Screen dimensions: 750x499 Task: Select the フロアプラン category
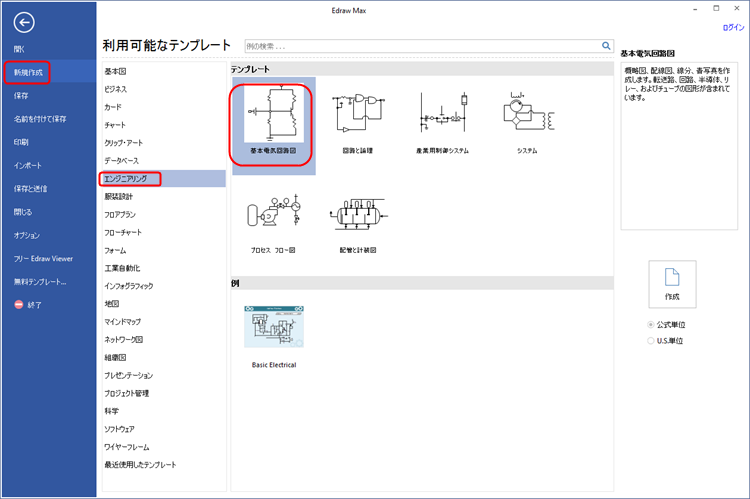pyautogui.click(x=120, y=214)
